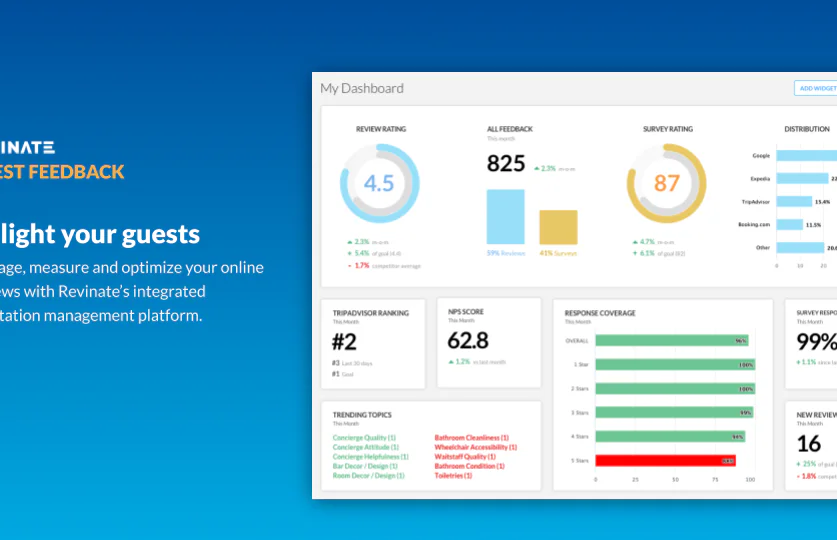
Task: Select the Google bar in Distribution chart
Action: pos(807,155)
